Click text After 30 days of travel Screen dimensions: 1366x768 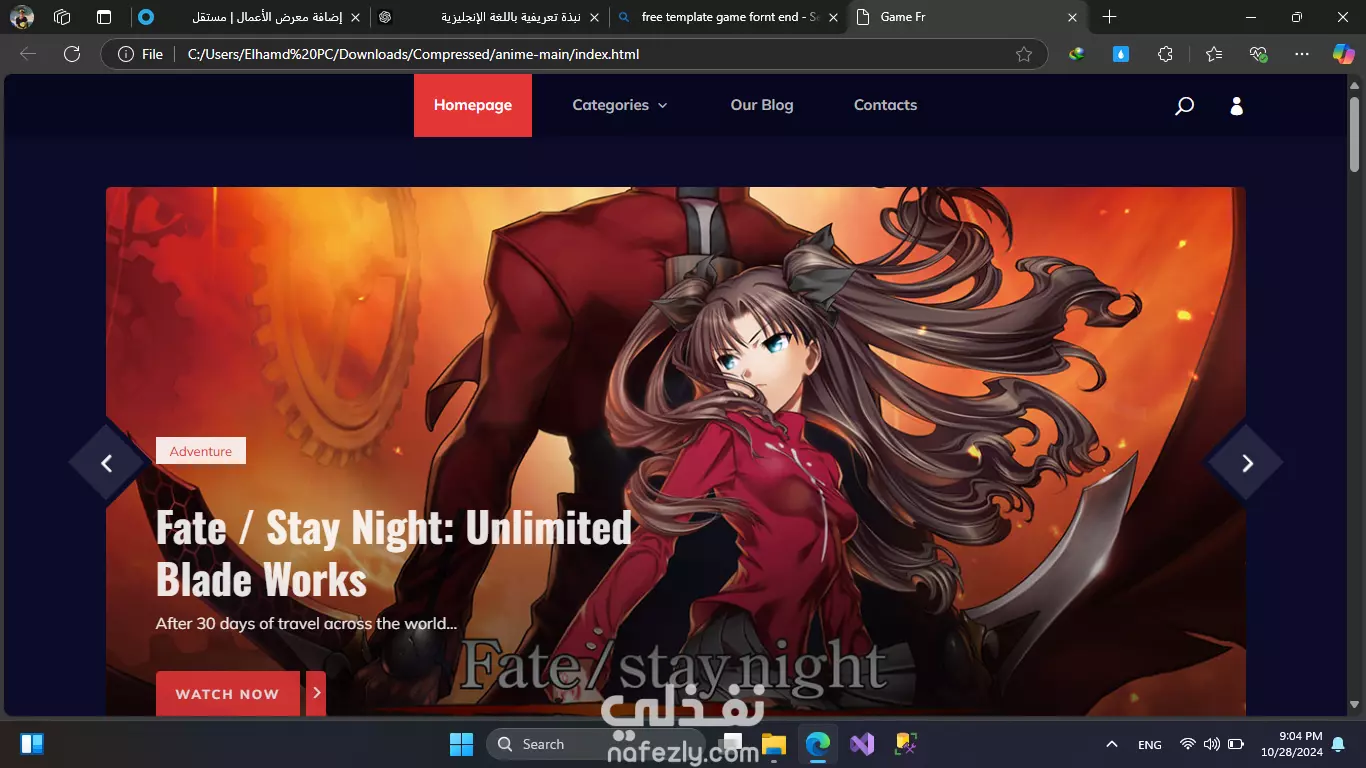tap(306, 623)
